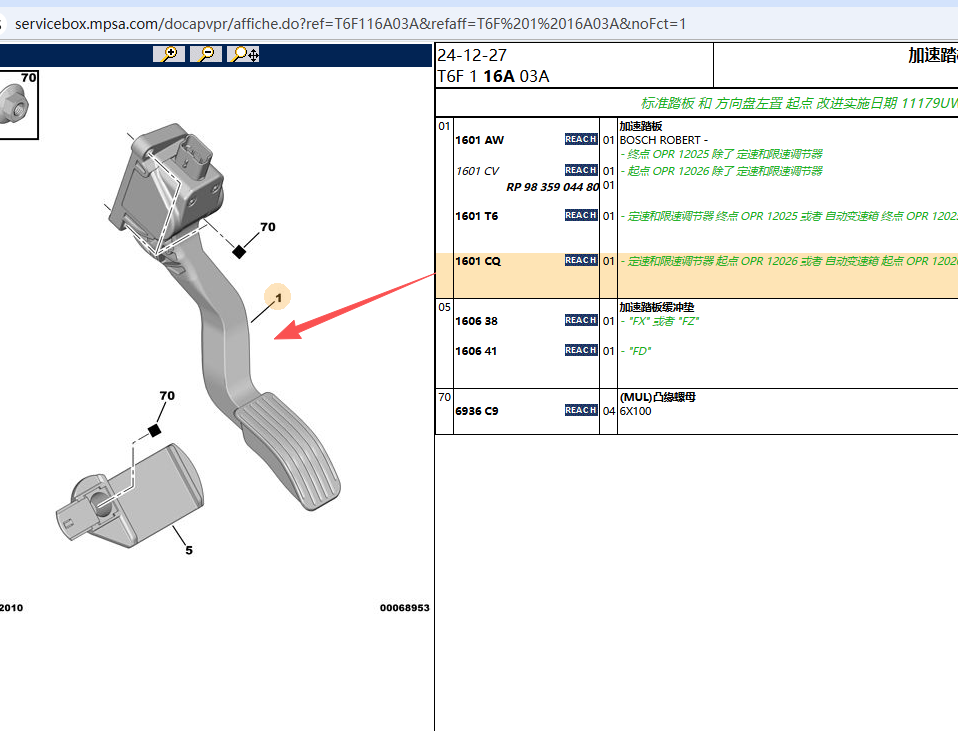Screen dimensions: 958x735
Task: Select the zoom-and-pan magnifier tool
Action: [x=244, y=54]
